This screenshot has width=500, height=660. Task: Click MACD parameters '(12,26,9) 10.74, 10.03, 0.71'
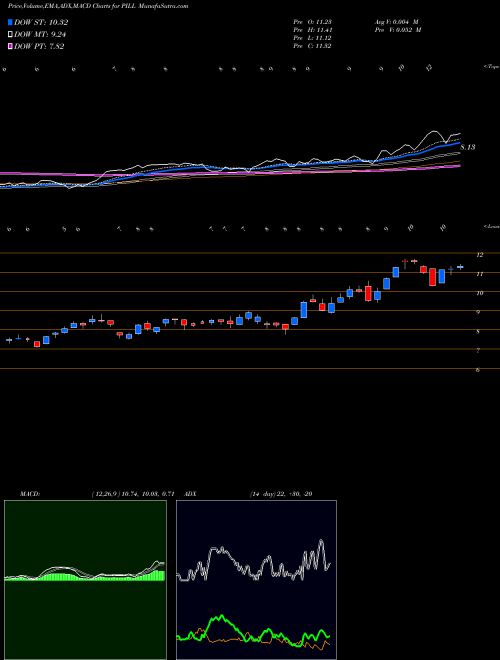(x=133, y=494)
